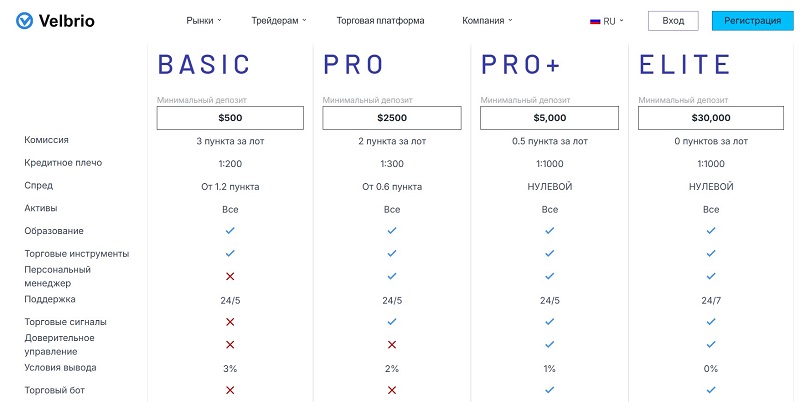This screenshot has width=800, height=402.
Task: Click ELITE Персональный менеджер checkmark
Action: click(x=711, y=276)
